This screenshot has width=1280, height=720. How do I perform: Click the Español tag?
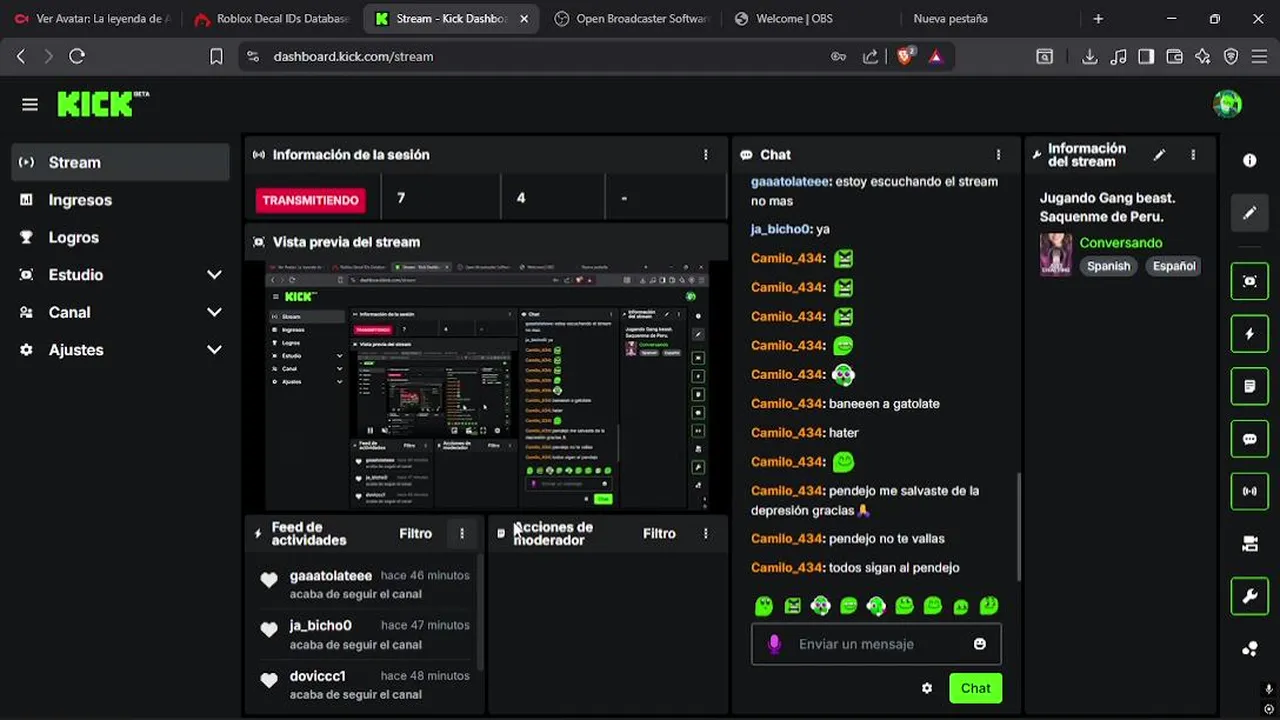[x=1174, y=266]
